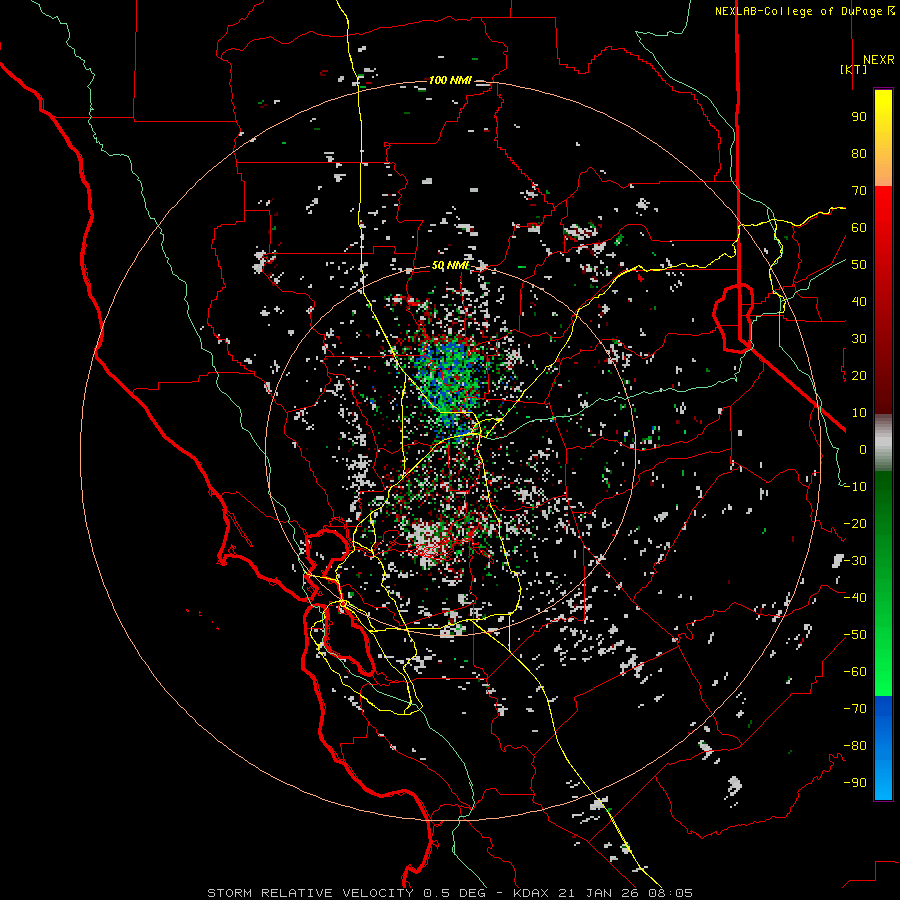Click the [KT] units label
900x900 pixels.
coord(853,69)
